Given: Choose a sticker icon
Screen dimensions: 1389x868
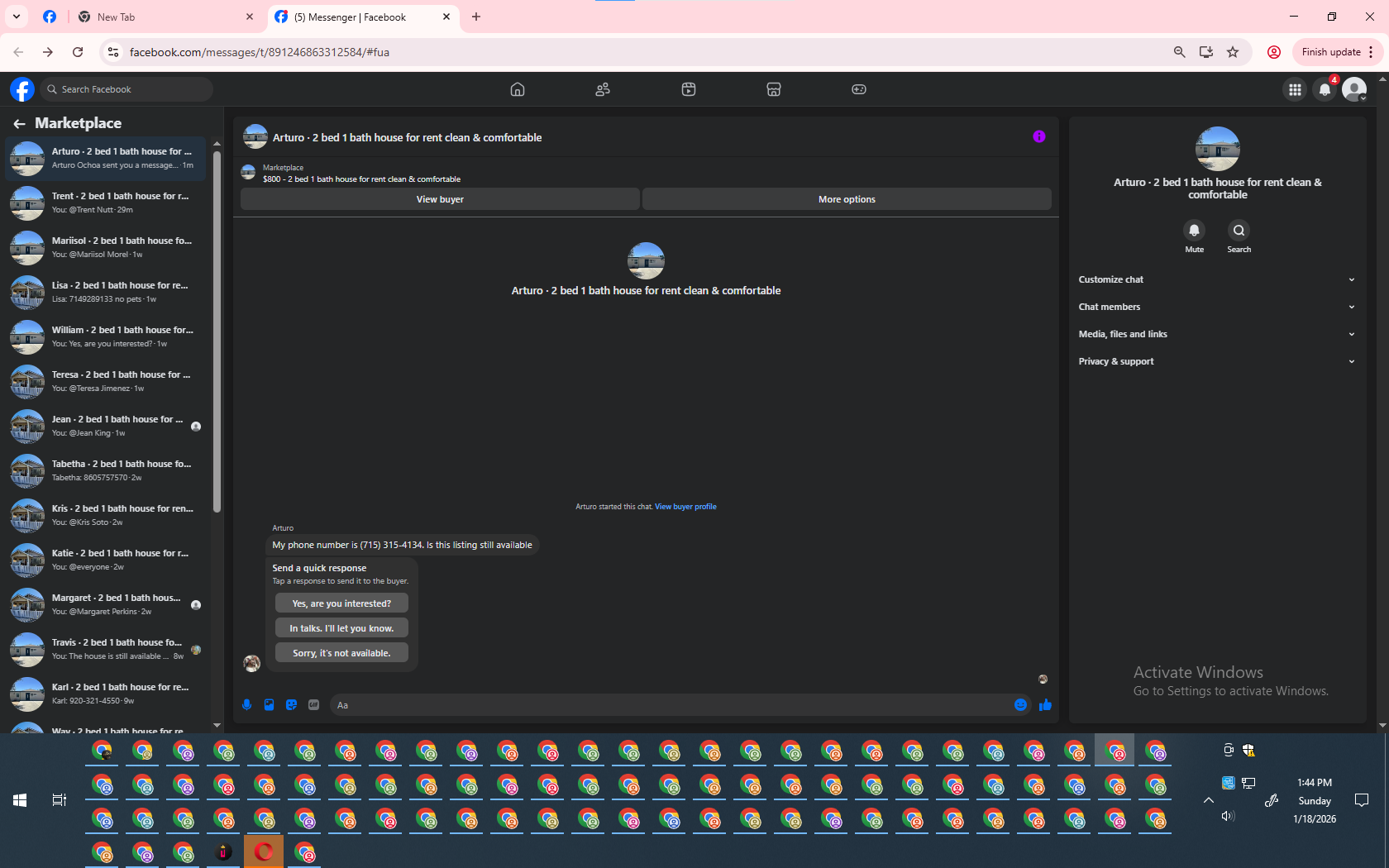Looking at the screenshot, I should [x=291, y=705].
